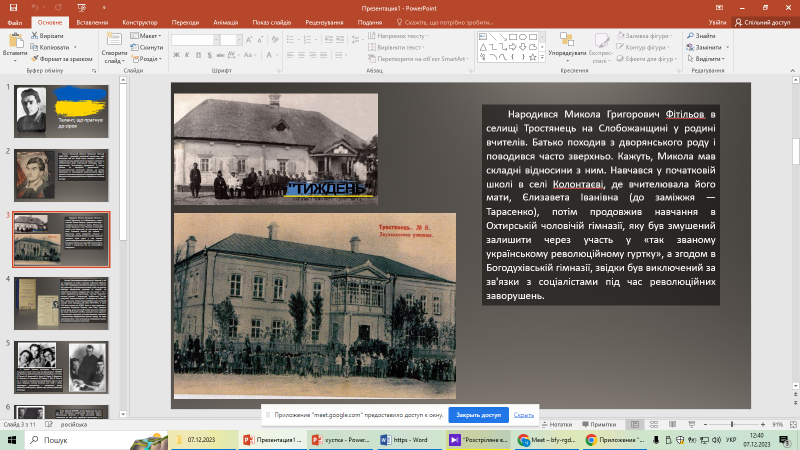Screen dimensions: 800x450
Task: Click the Скрыть link
Action: (x=523, y=415)
